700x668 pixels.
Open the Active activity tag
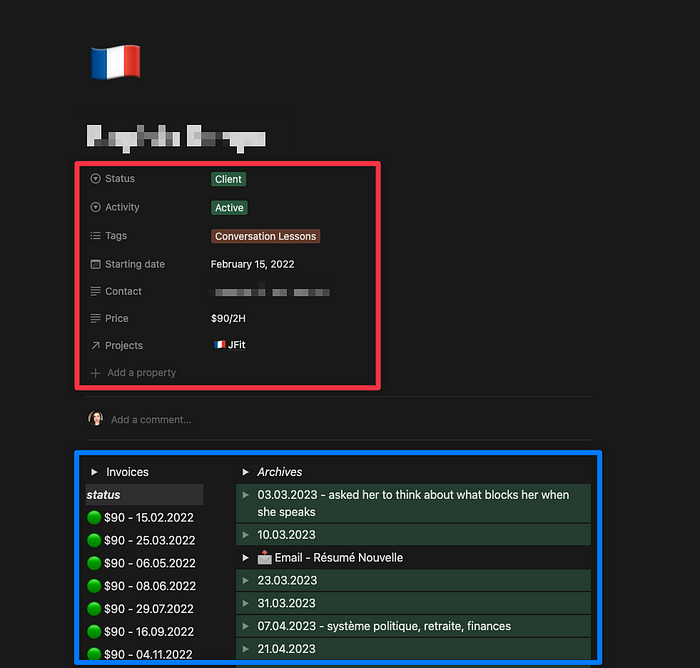click(229, 208)
